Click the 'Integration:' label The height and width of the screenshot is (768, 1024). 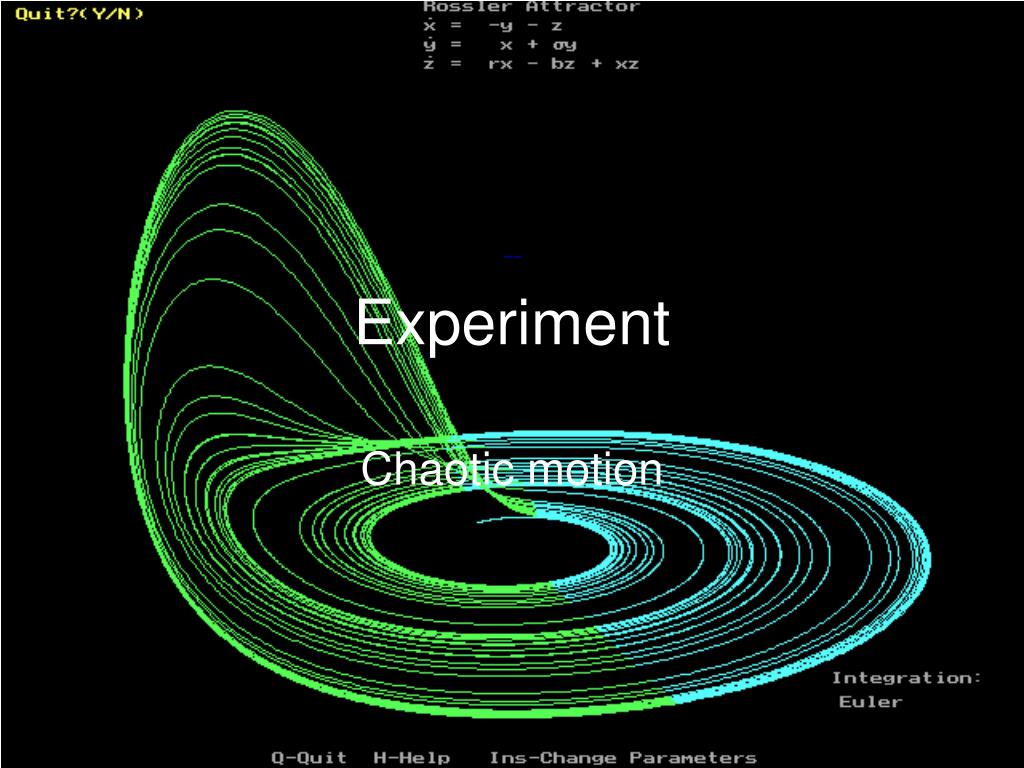pos(906,678)
